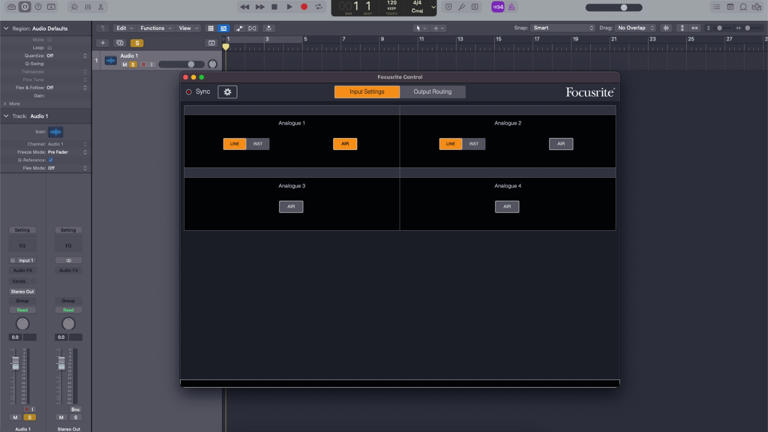
Task: Enable AIR on Analogue 3
Action: click(291, 207)
